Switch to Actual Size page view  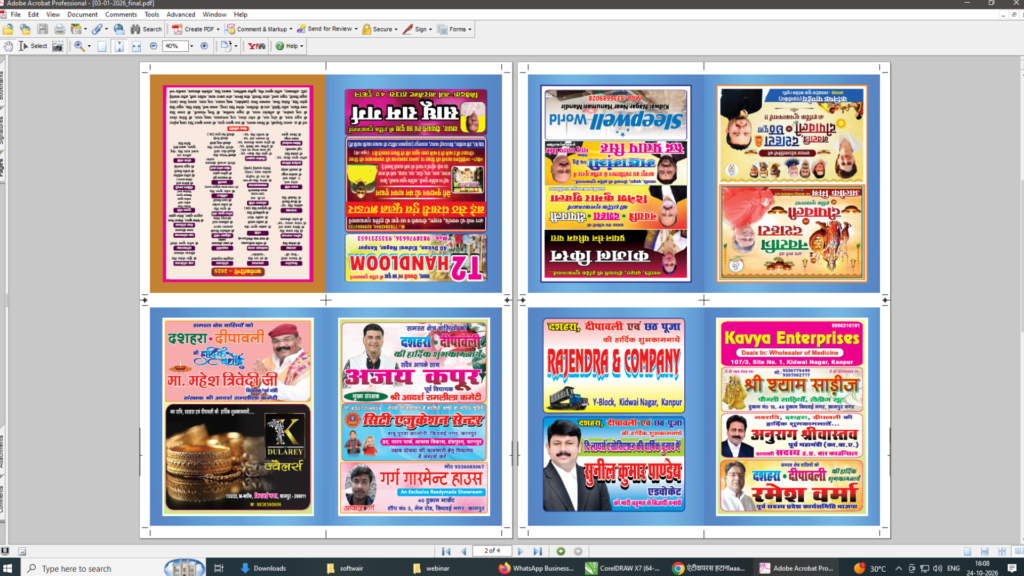[102, 46]
